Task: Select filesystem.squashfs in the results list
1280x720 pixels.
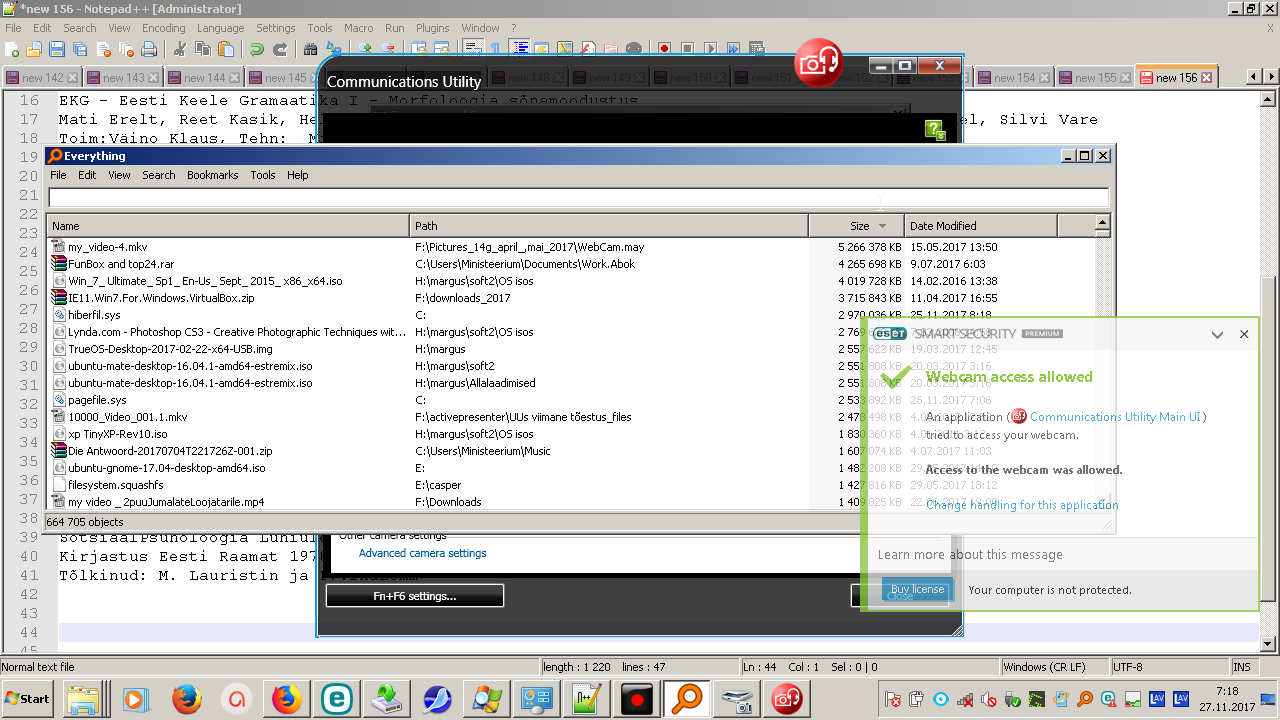Action: [x=115, y=485]
